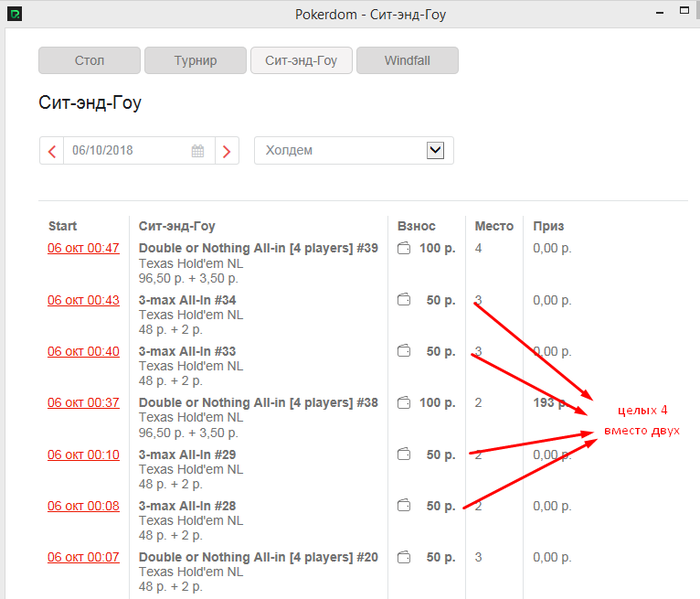Viewport: 700px width, 599px height.
Task: Open the 06 окт 00:08 tournament link
Action: click(x=83, y=506)
